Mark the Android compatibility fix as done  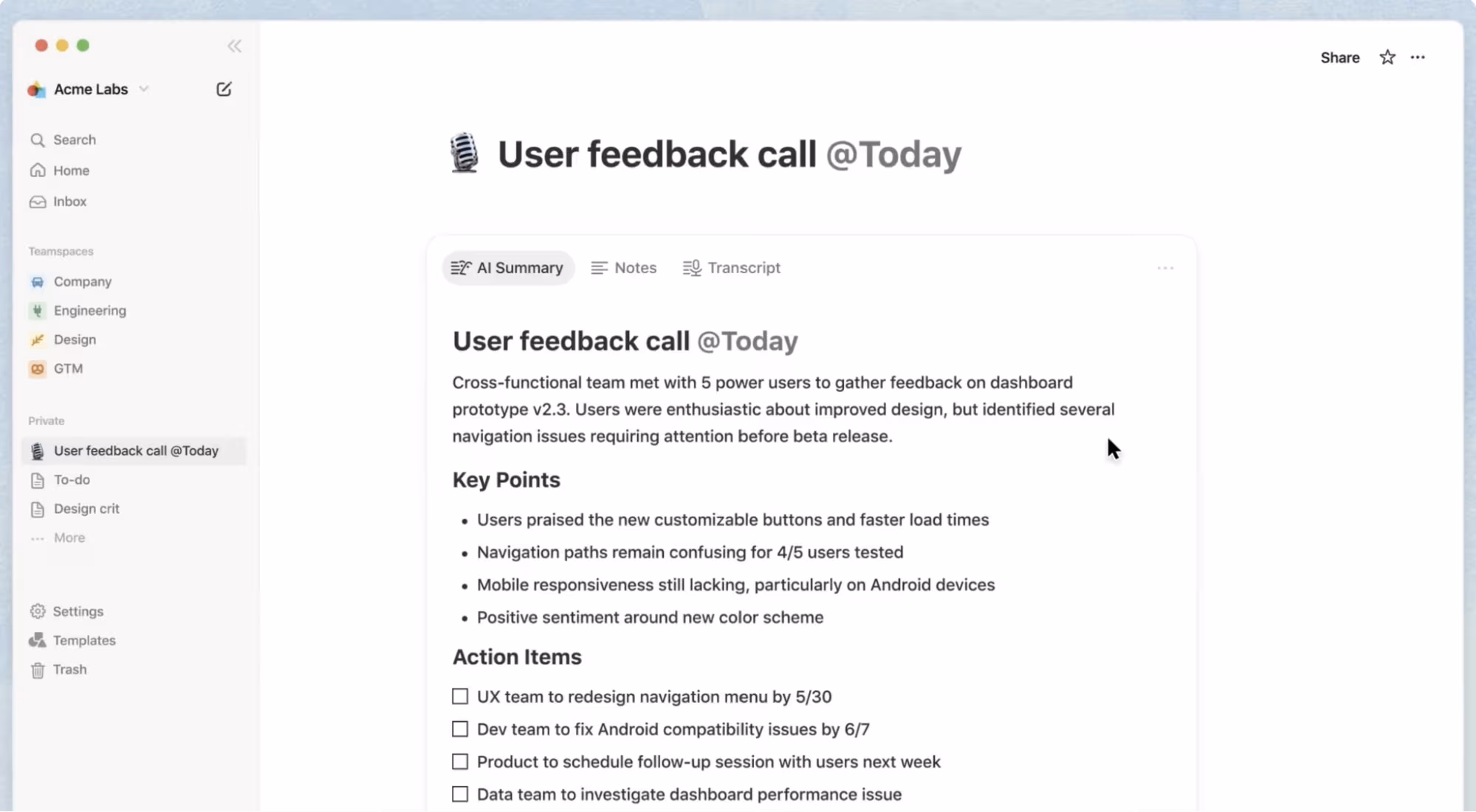pyautogui.click(x=460, y=729)
